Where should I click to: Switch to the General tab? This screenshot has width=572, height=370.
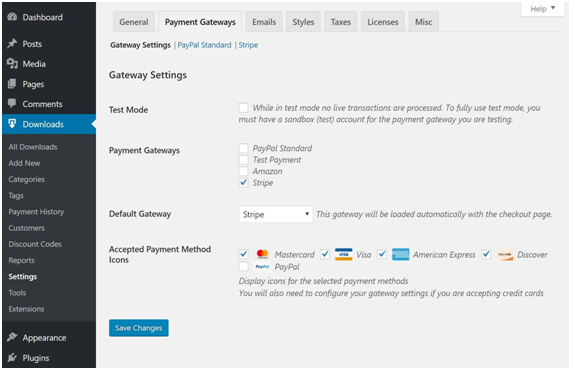134,22
